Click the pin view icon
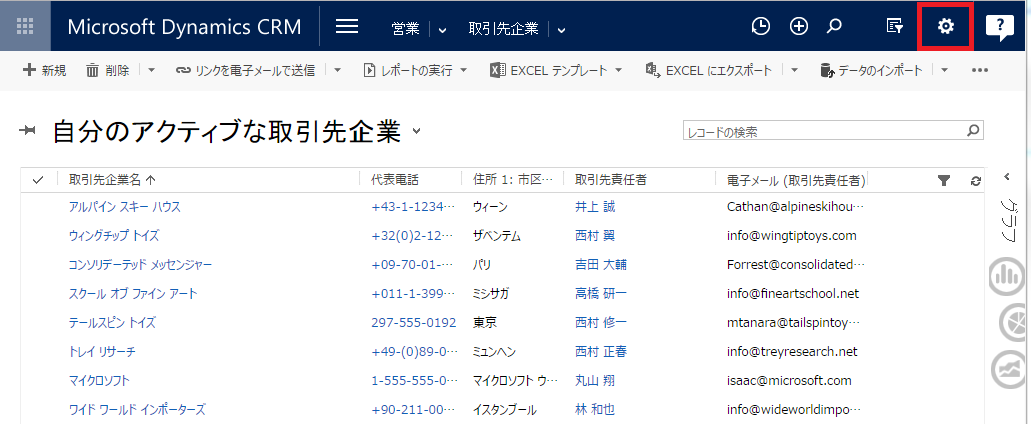The height and width of the screenshot is (424, 1031). click(x=28, y=131)
